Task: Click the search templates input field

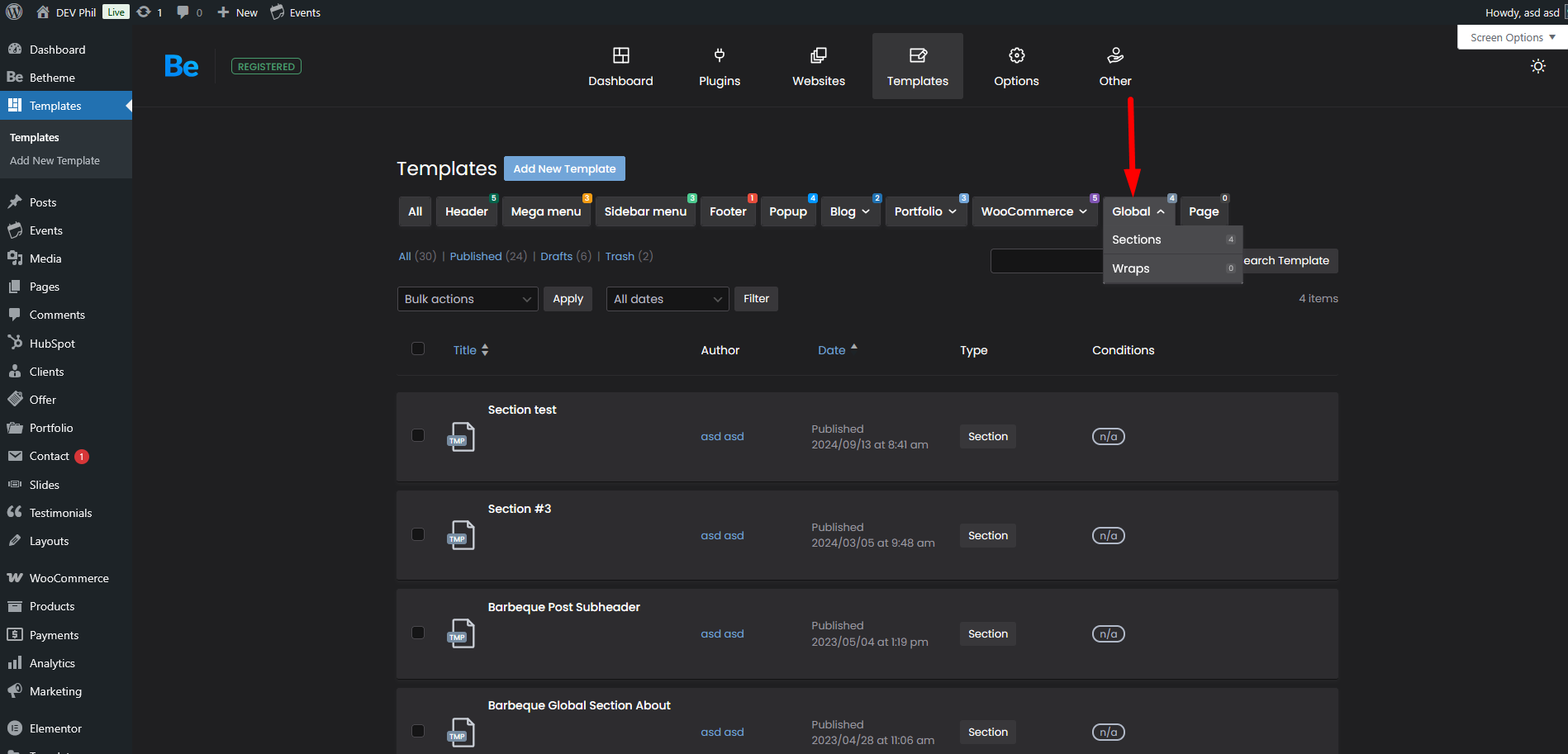Action: pyautogui.click(x=1047, y=261)
